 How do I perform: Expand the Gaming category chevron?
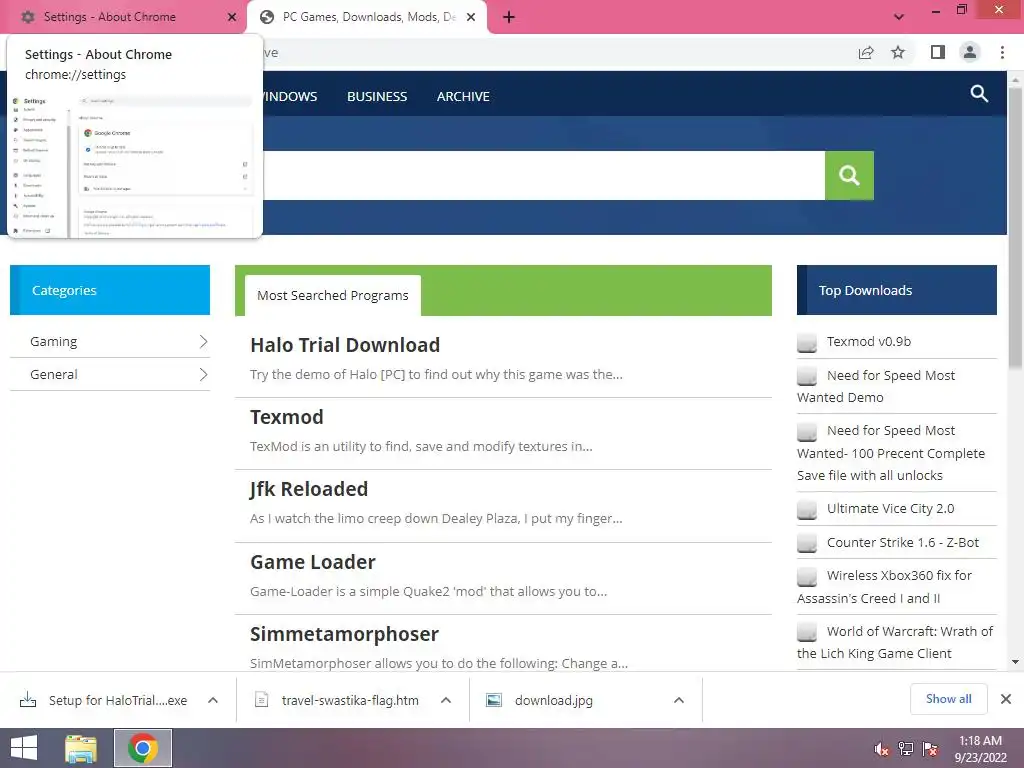[203, 342]
